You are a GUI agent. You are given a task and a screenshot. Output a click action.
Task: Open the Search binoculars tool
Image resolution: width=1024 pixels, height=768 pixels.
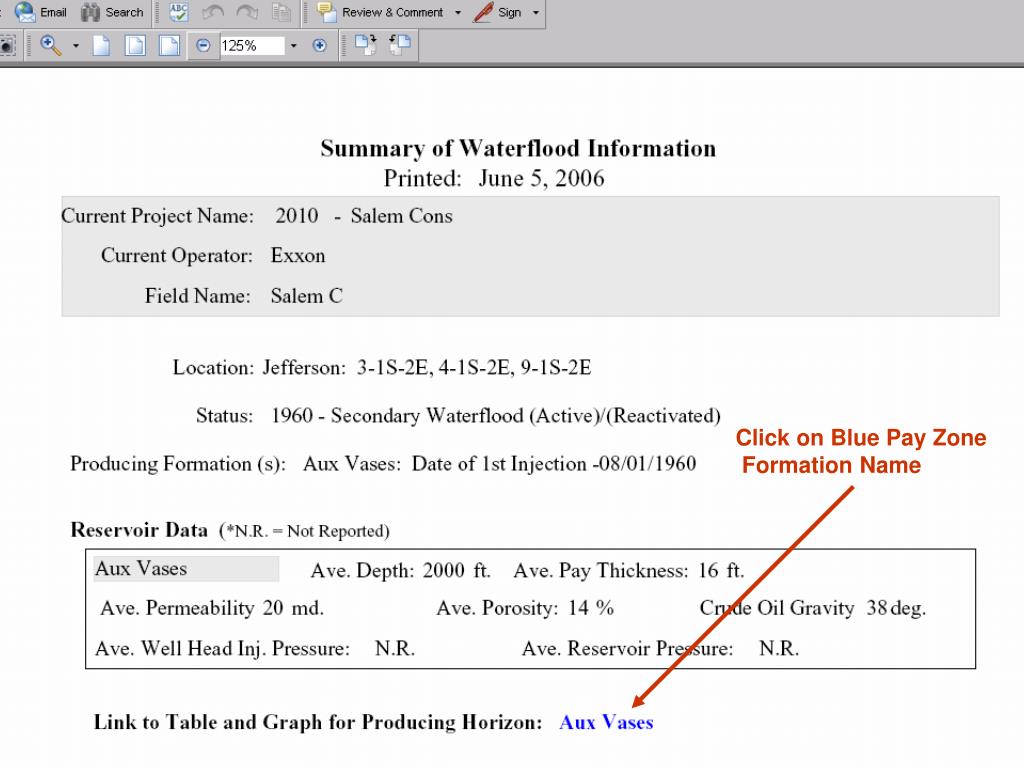click(x=112, y=12)
